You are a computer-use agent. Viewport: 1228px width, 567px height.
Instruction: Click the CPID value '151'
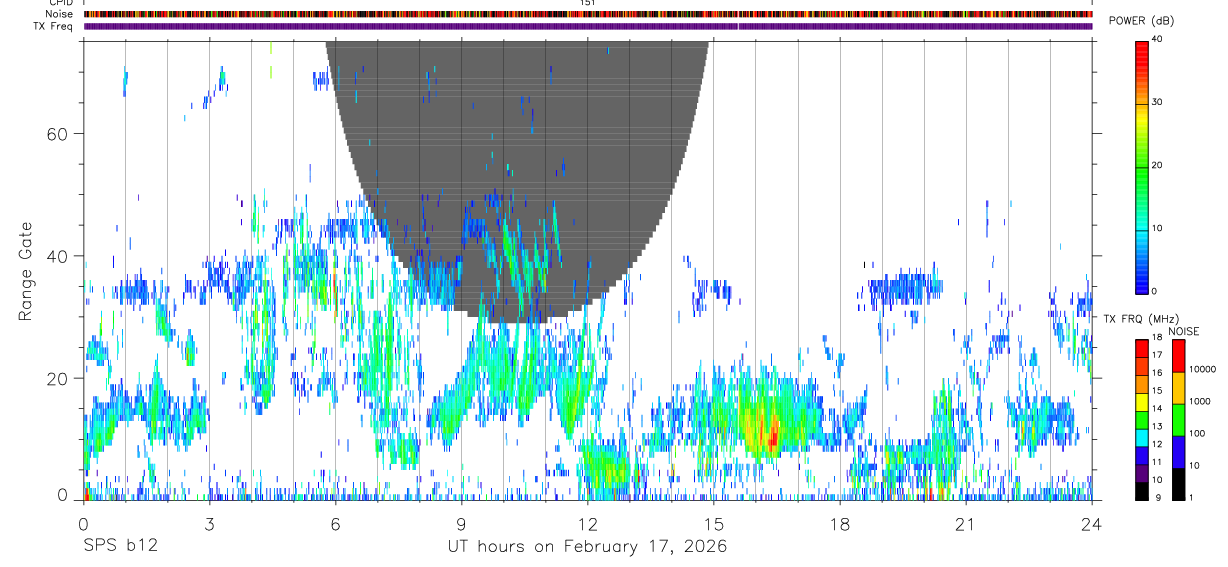(588, 3)
